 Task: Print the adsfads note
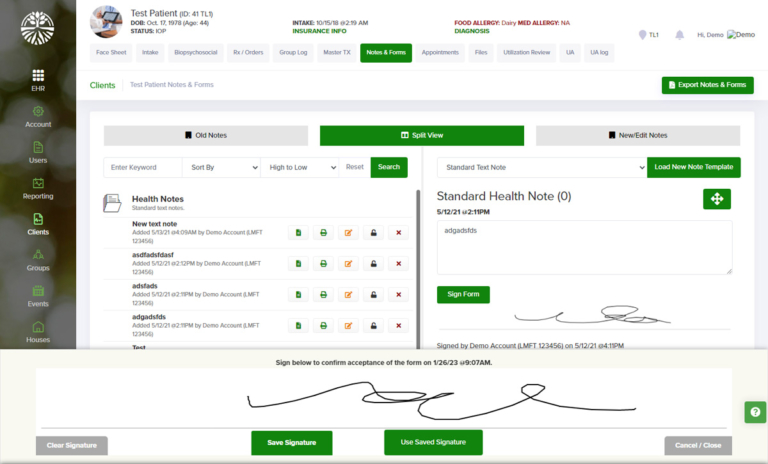tap(323, 294)
